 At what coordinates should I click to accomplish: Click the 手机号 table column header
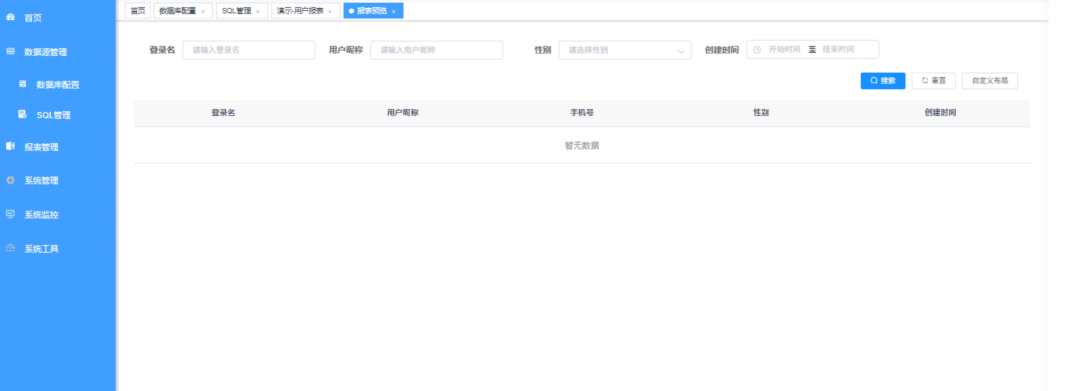pyautogui.click(x=582, y=113)
